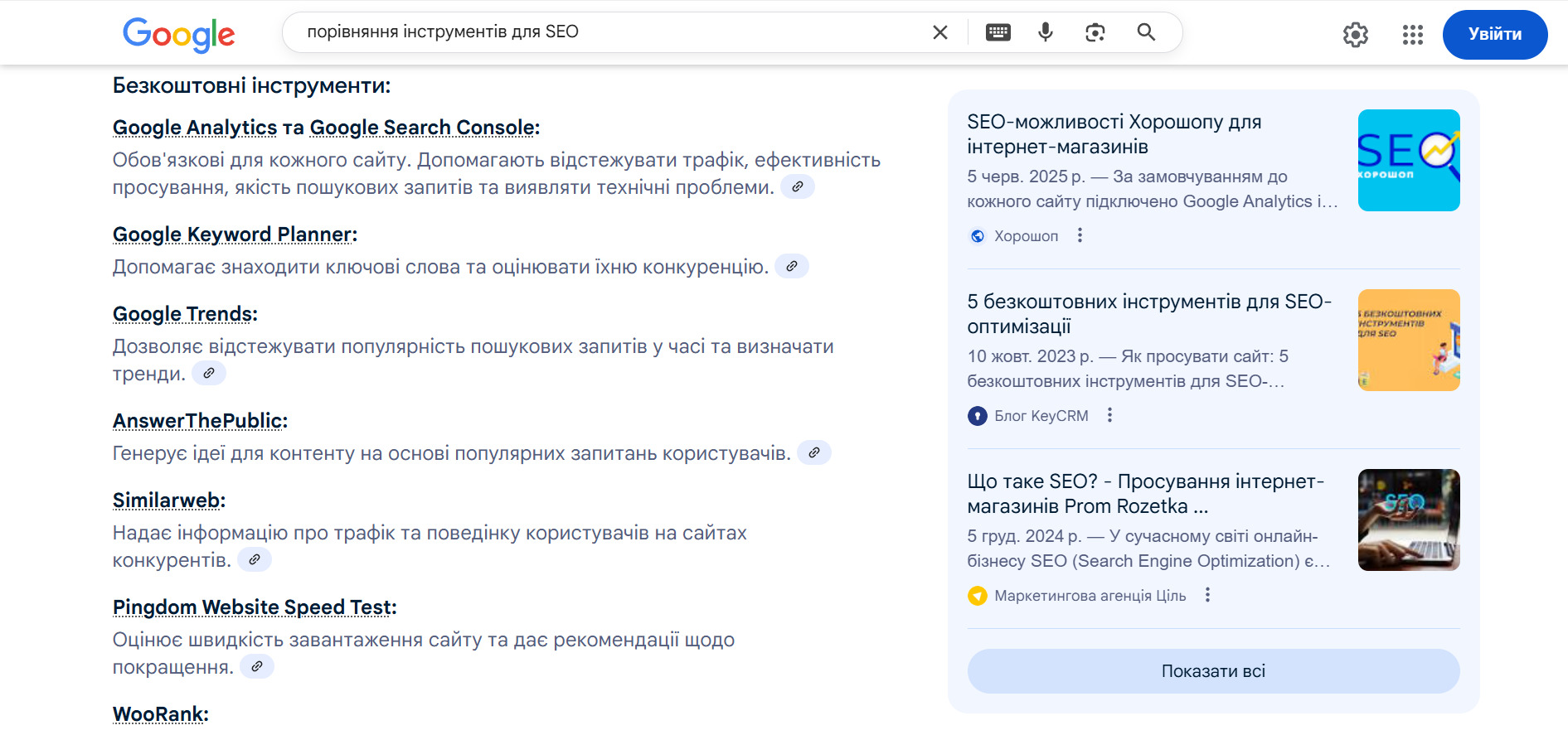Open the source link icon after Google Analytics description
This screenshot has height=735, width=1568.
tap(798, 186)
